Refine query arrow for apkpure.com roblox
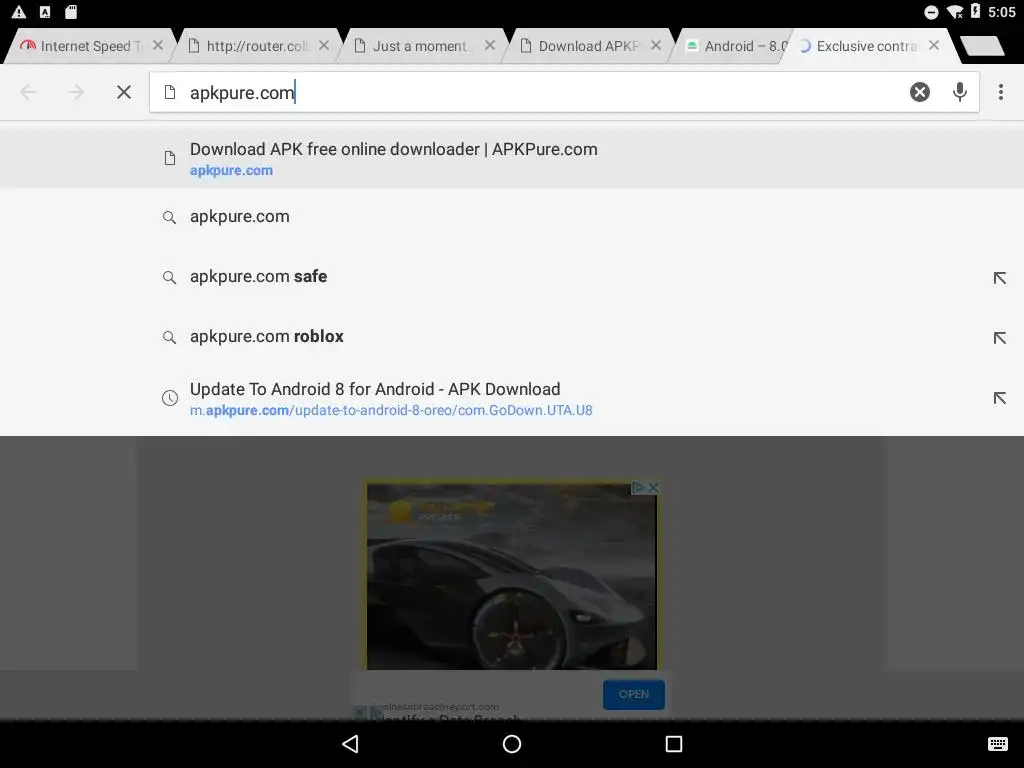This screenshot has height=768, width=1024. pos(999,338)
